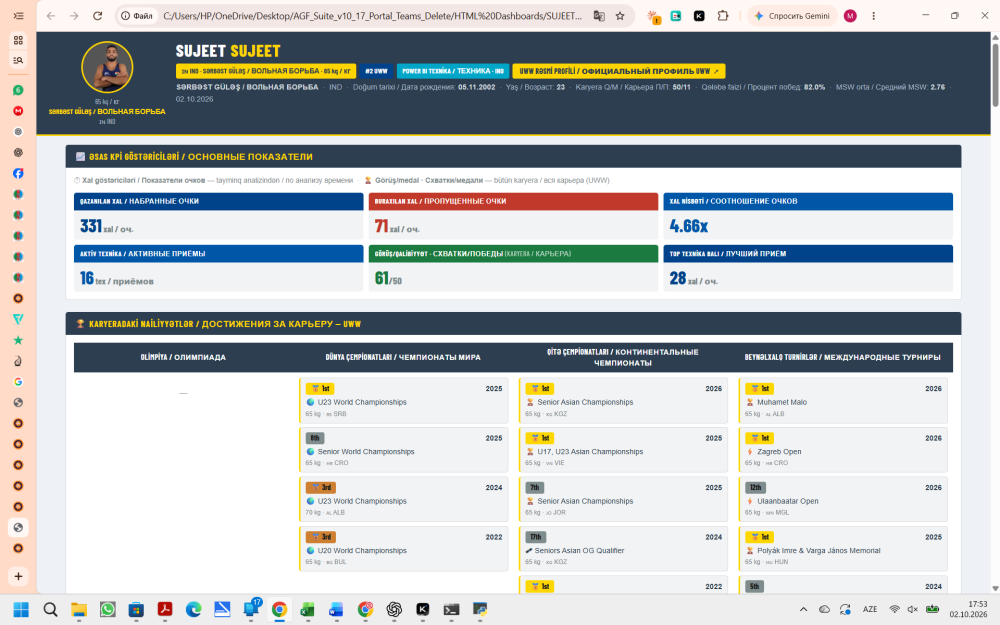1000x625 pixels.
Task: Switch the AZE keyboard language indicator
Action: [870, 610]
